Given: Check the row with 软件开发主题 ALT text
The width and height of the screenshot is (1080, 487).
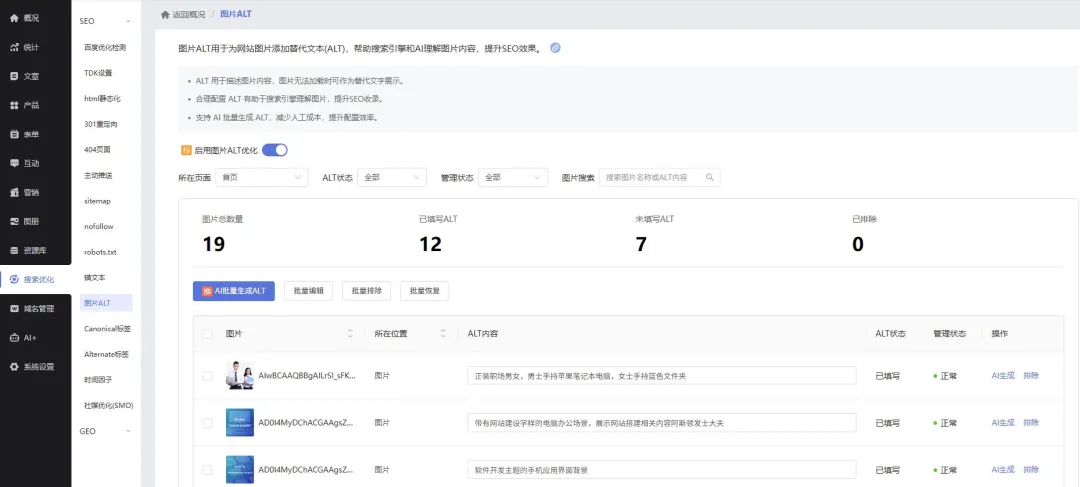Looking at the screenshot, I should point(207,470).
